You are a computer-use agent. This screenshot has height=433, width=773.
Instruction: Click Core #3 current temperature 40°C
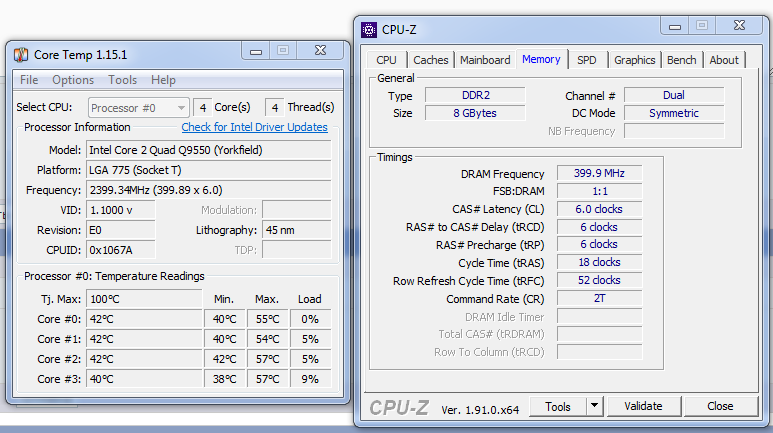coord(144,379)
